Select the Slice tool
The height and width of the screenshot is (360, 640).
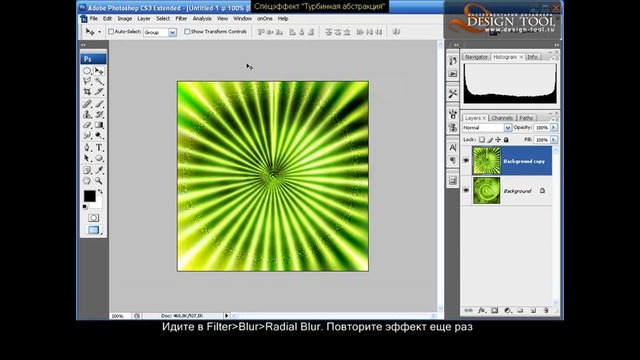99,91
